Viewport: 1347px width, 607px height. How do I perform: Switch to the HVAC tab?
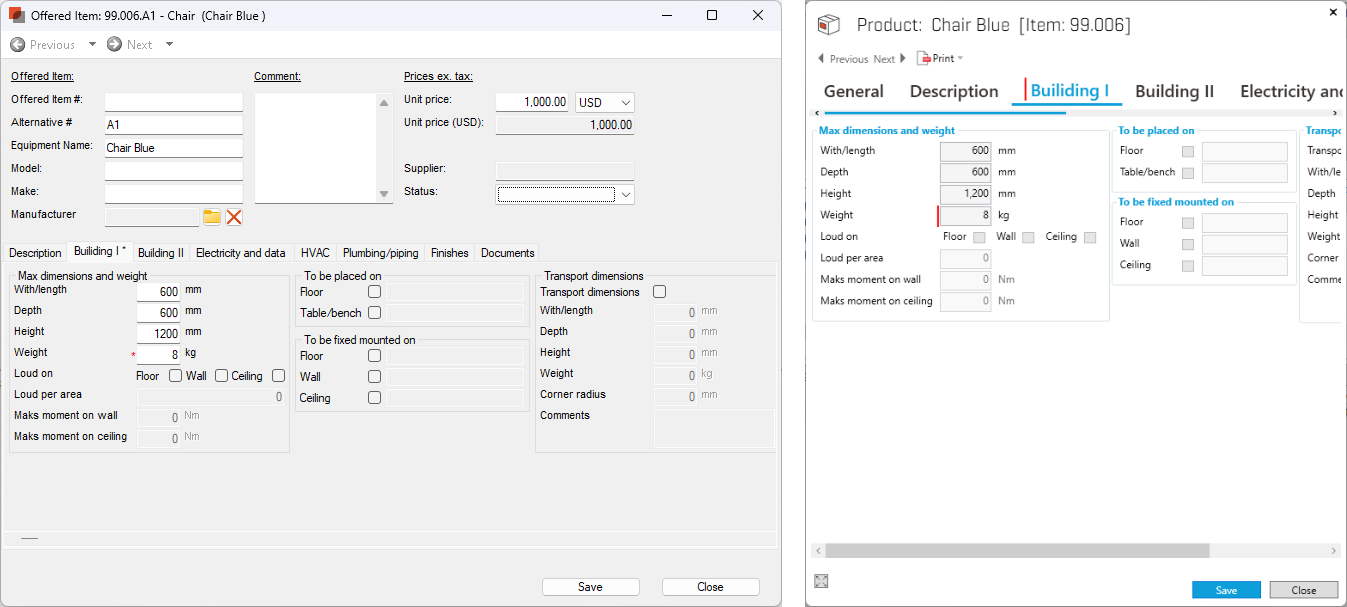(x=315, y=253)
